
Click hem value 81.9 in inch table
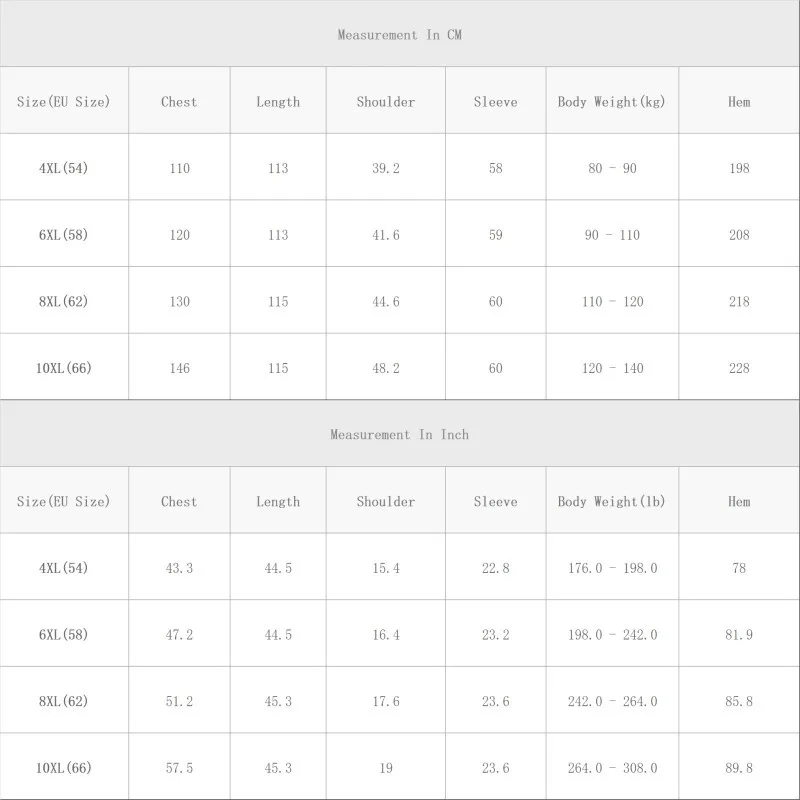(739, 635)
